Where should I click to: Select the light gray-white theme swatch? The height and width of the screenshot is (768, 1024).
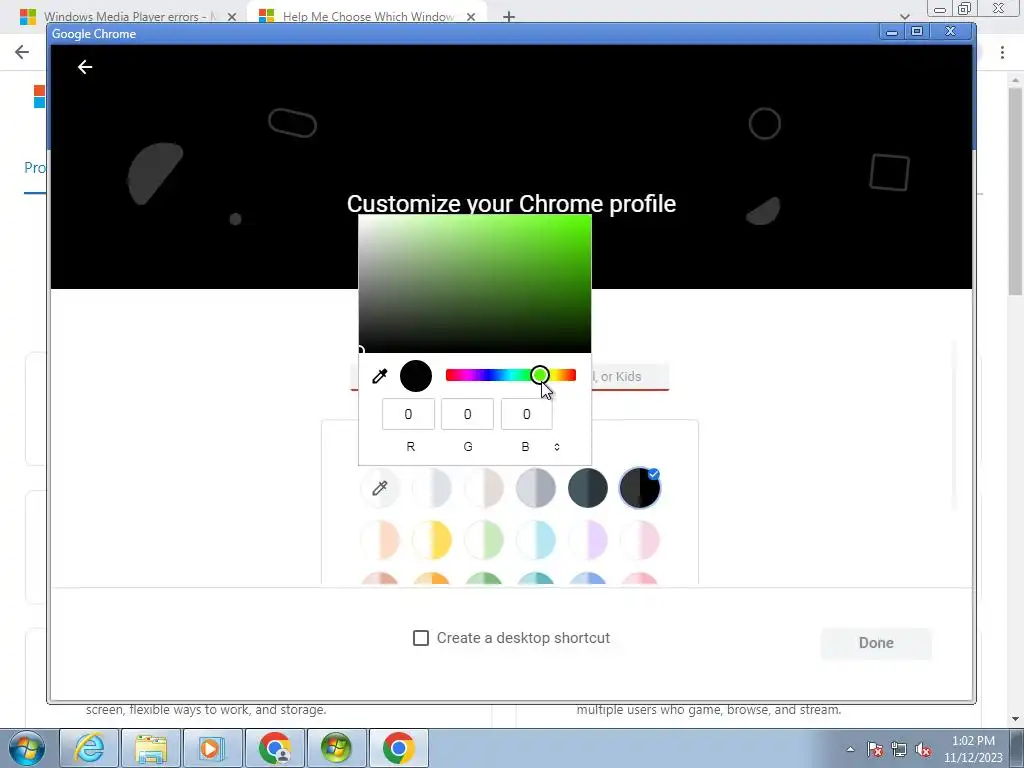(432, 488)
